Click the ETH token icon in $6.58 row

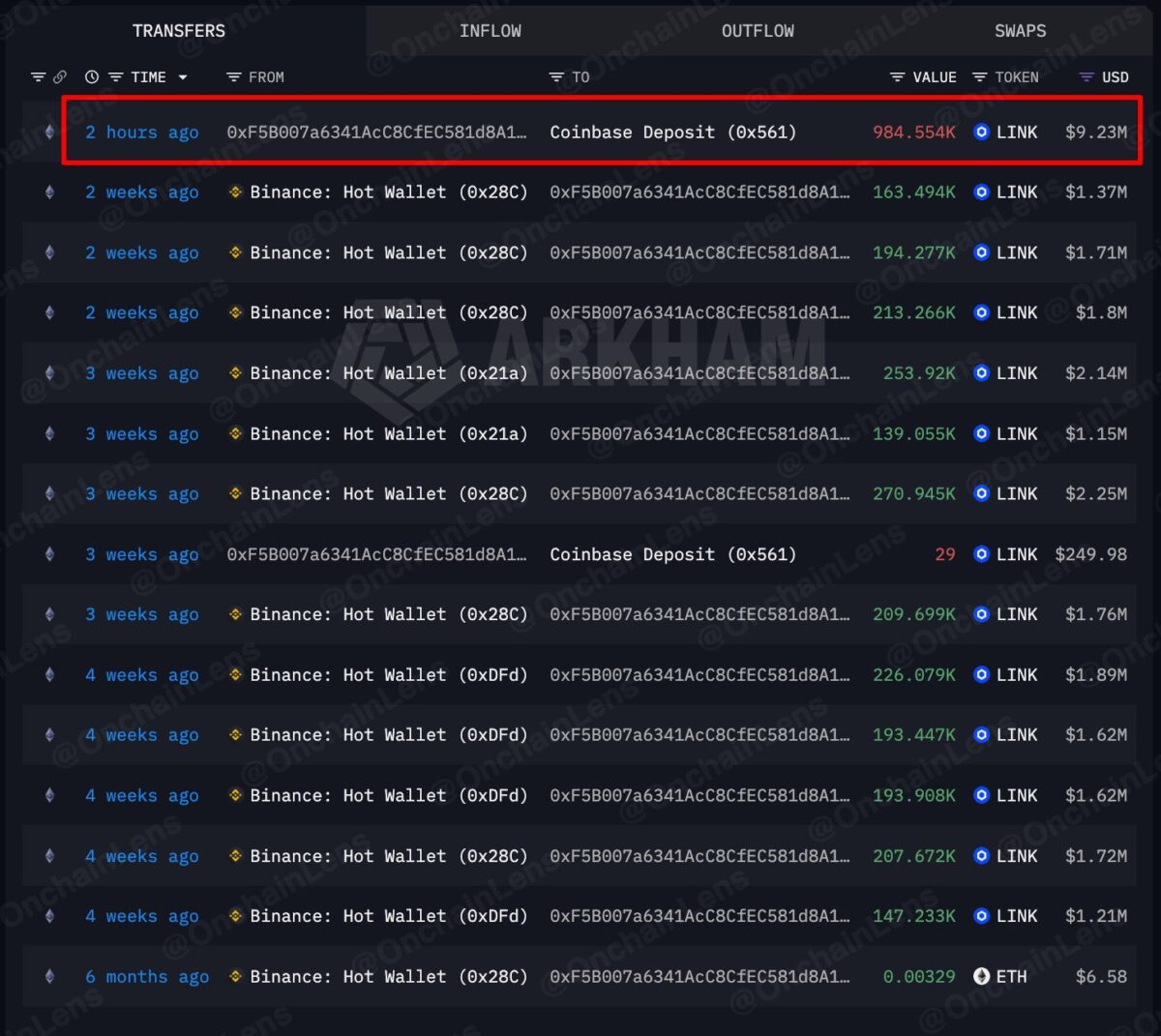point(981,977)
